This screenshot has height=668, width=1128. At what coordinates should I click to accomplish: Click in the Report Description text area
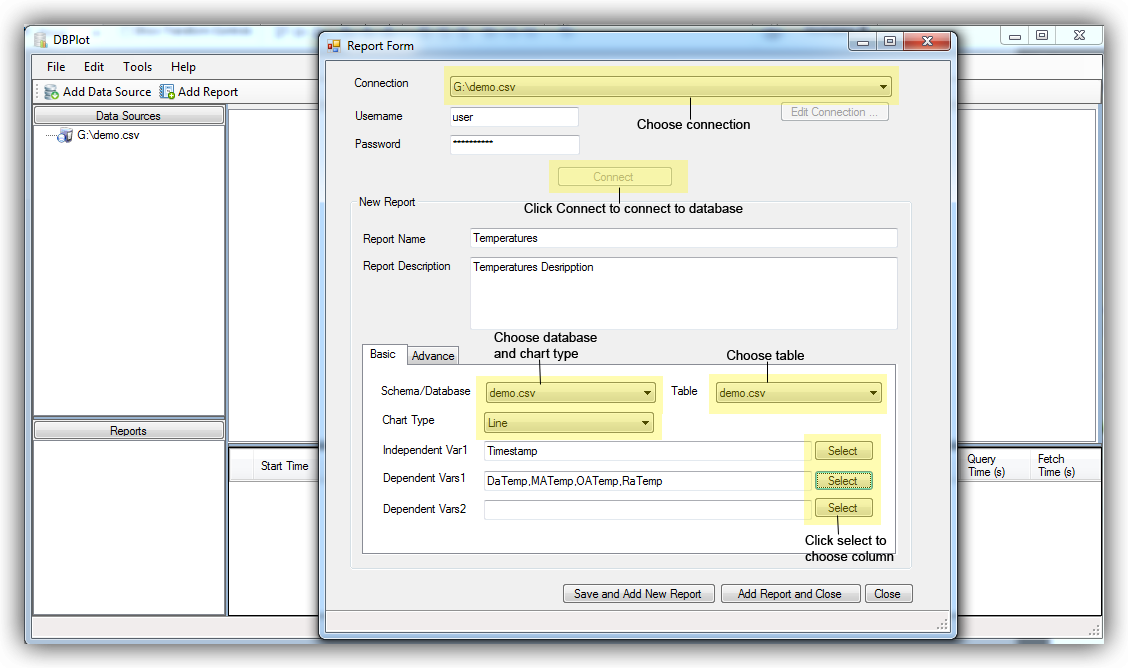pos(683,293)
